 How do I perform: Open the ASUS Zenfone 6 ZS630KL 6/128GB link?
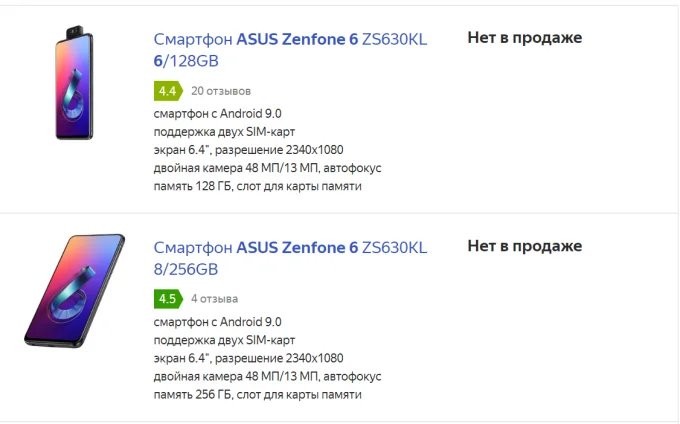[290, 50]
